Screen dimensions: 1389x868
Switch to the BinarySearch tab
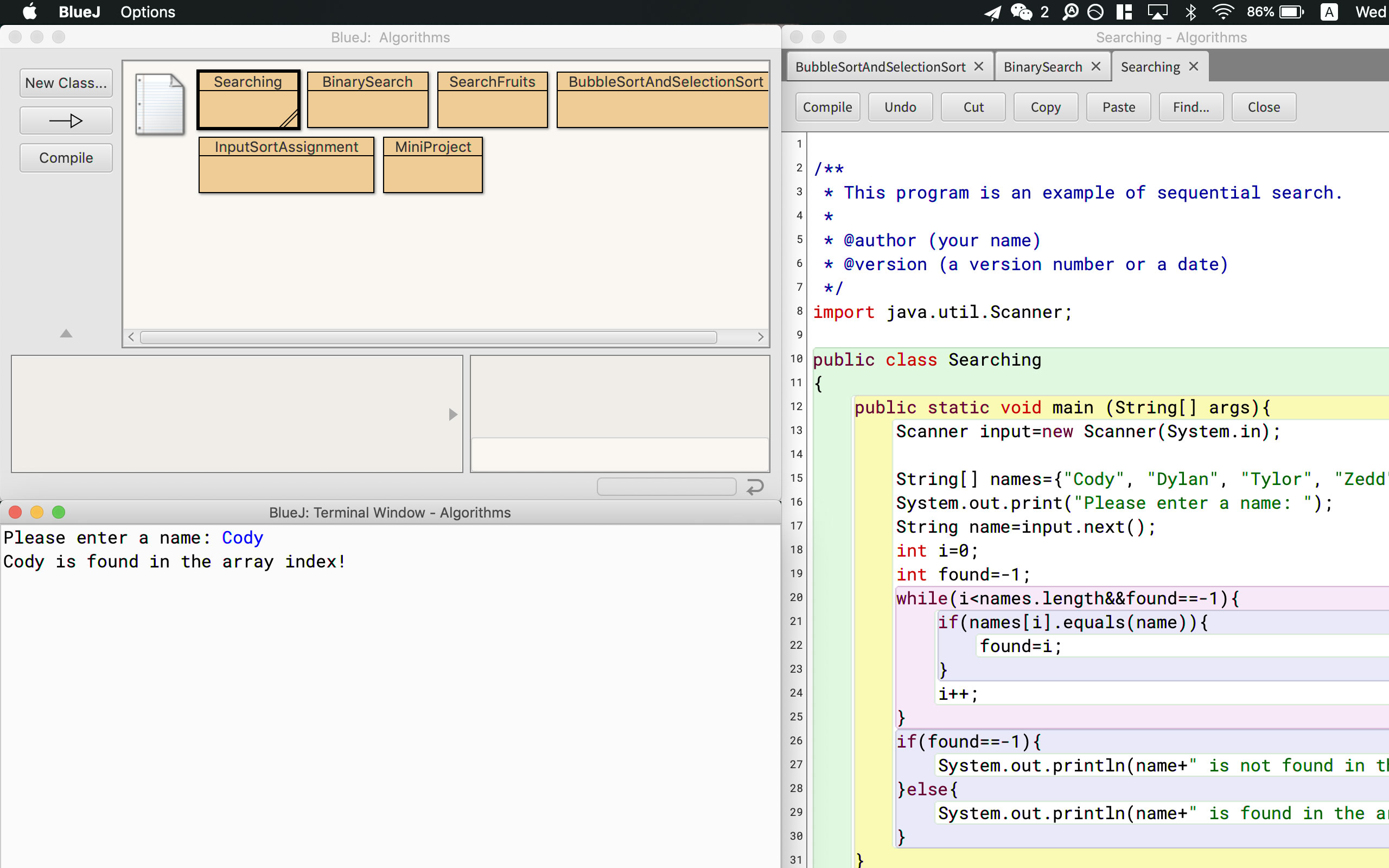1042,67
